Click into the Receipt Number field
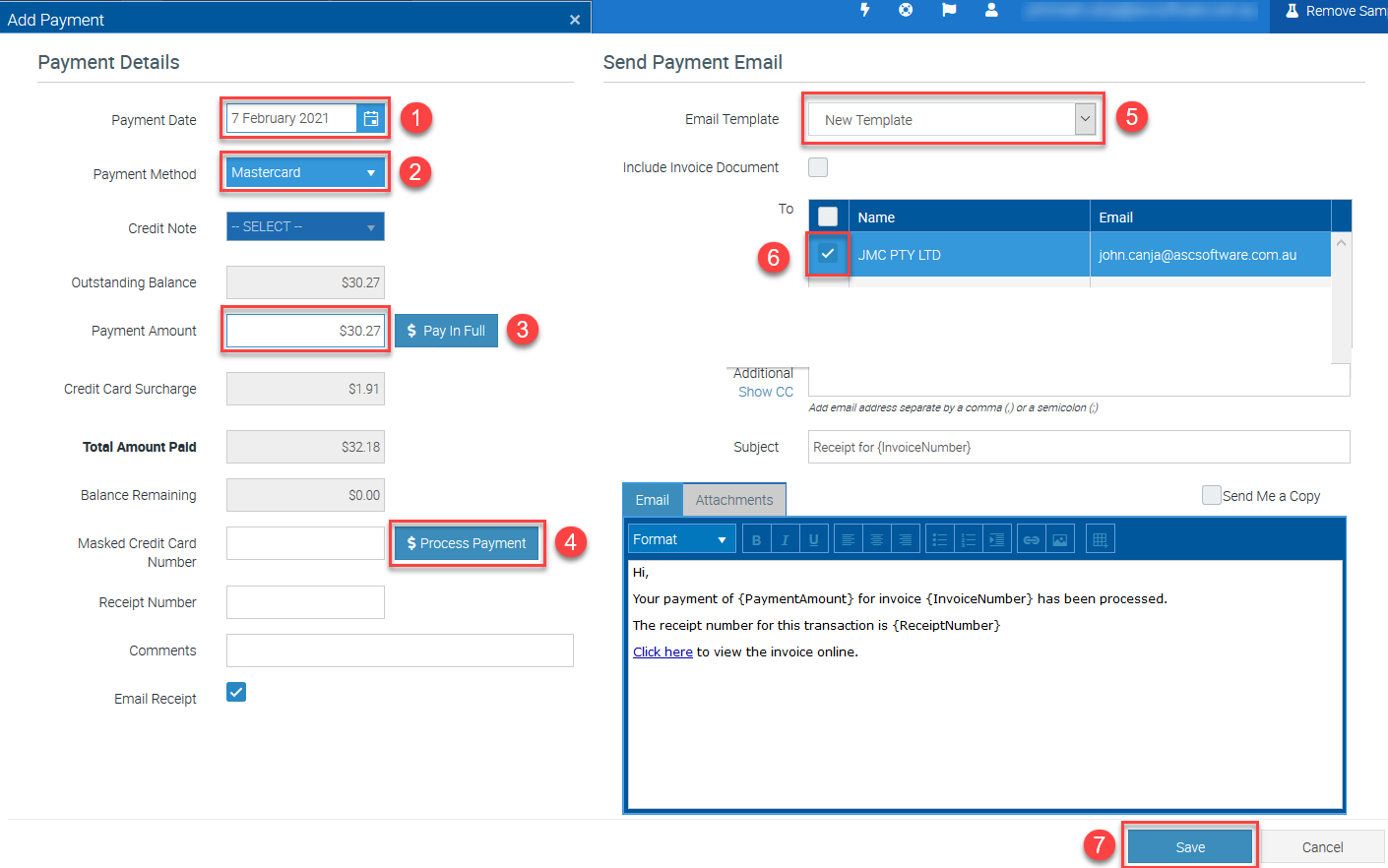 tap(305, 602)
